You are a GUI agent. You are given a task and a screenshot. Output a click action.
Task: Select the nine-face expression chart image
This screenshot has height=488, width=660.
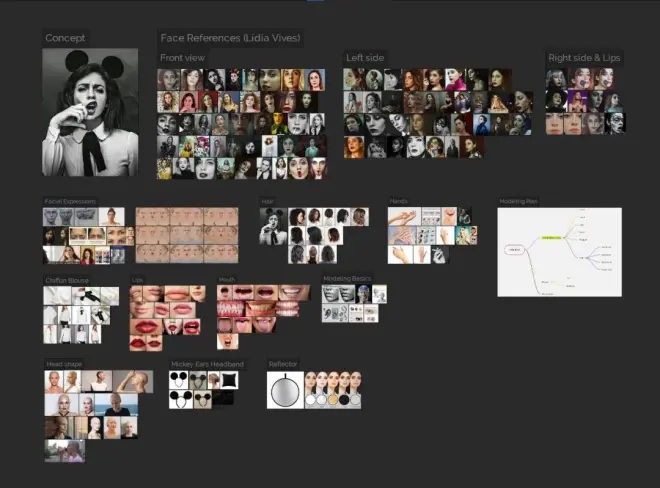click(x=187, y=235)
